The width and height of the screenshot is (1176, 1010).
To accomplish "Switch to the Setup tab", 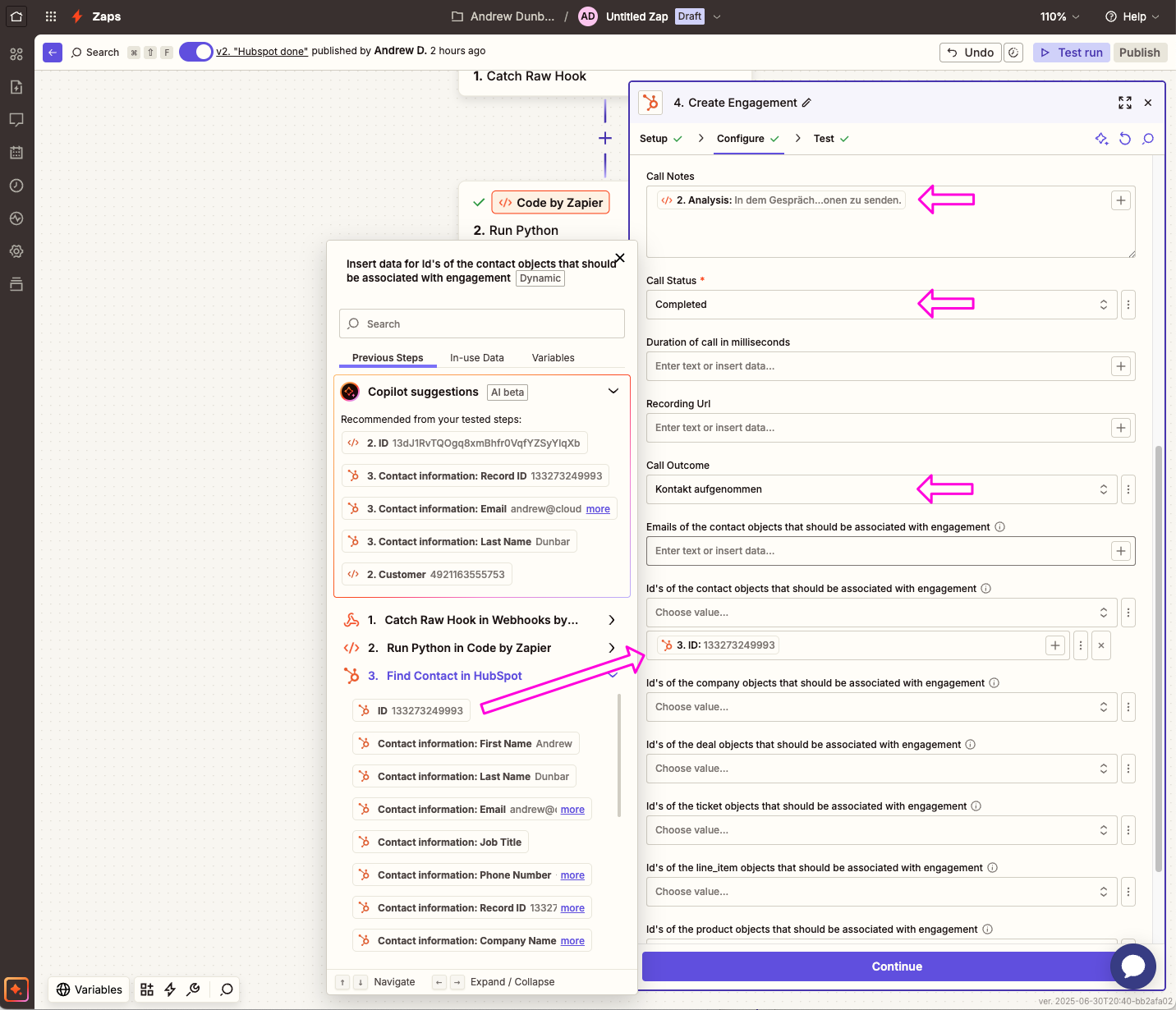I will (661, 139).
